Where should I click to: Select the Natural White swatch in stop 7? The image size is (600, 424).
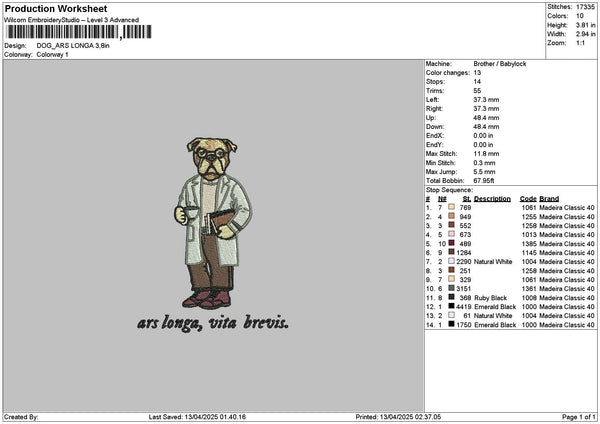click(452, 261)
